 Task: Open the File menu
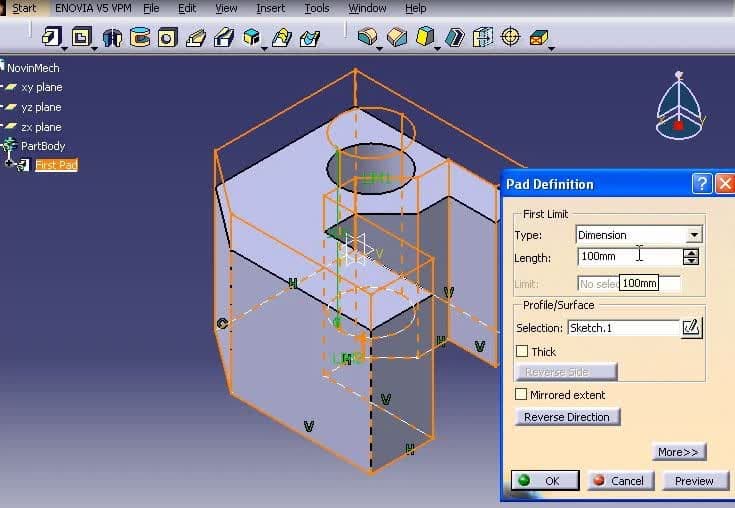tap(151, 8)
